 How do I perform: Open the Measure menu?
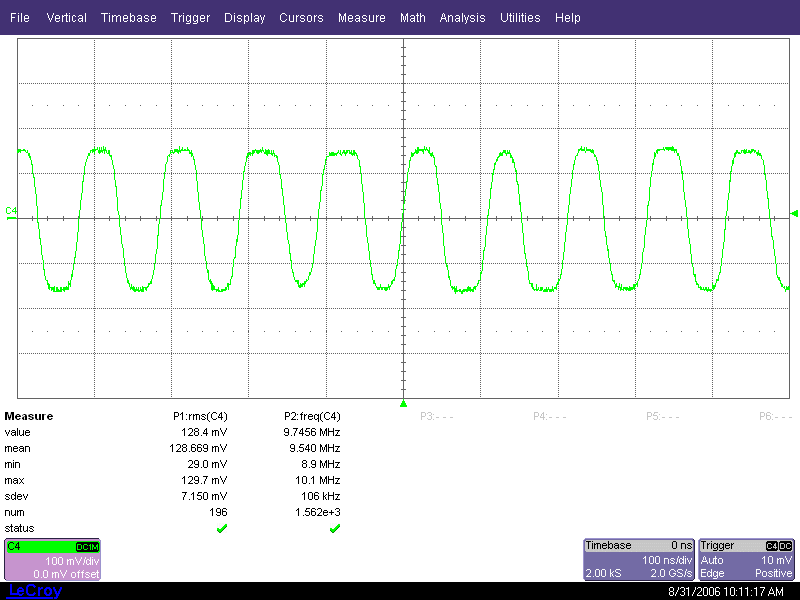[x=362, y=18]
